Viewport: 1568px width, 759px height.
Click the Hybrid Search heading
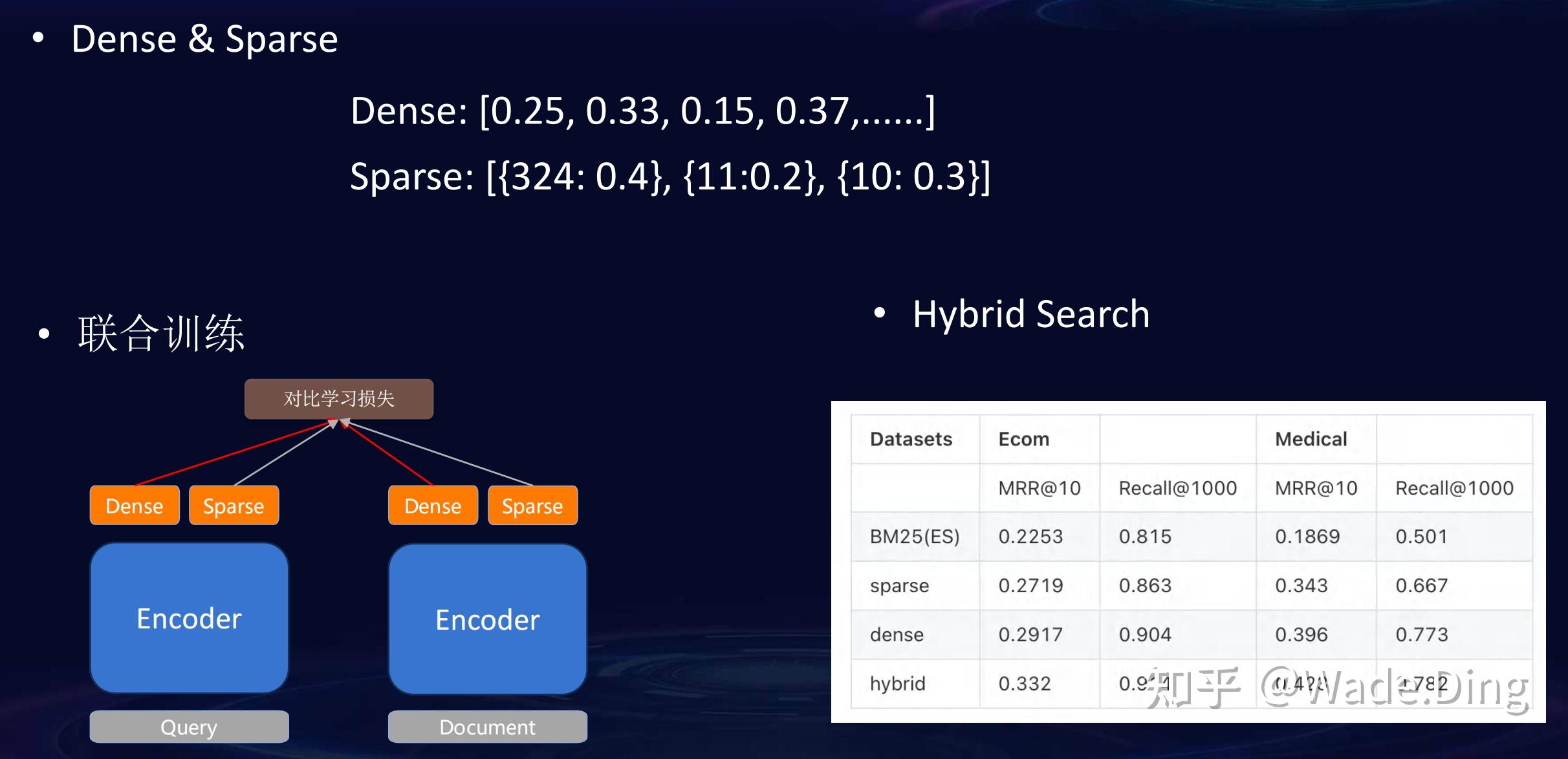coord(1031,314)
